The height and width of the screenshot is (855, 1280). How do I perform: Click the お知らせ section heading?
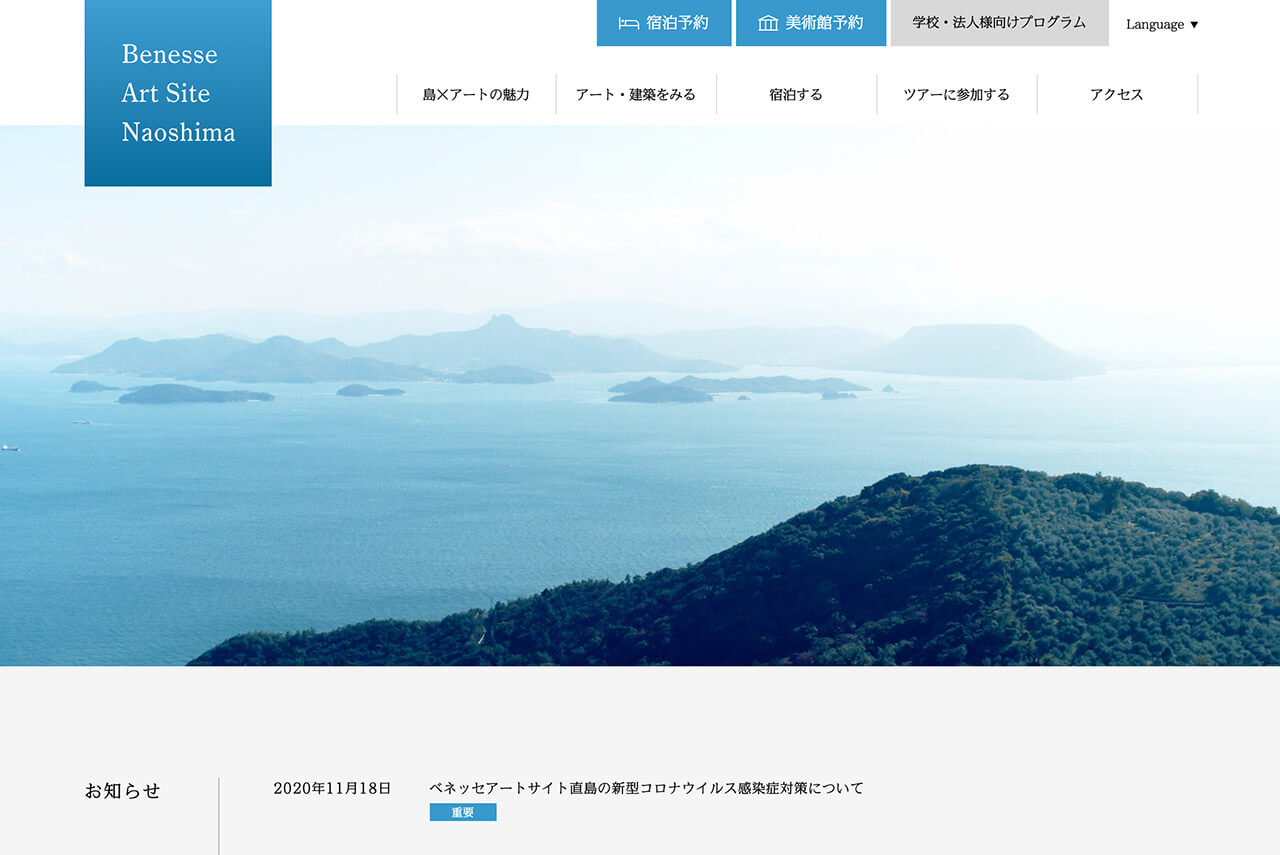tap(122, 791)
